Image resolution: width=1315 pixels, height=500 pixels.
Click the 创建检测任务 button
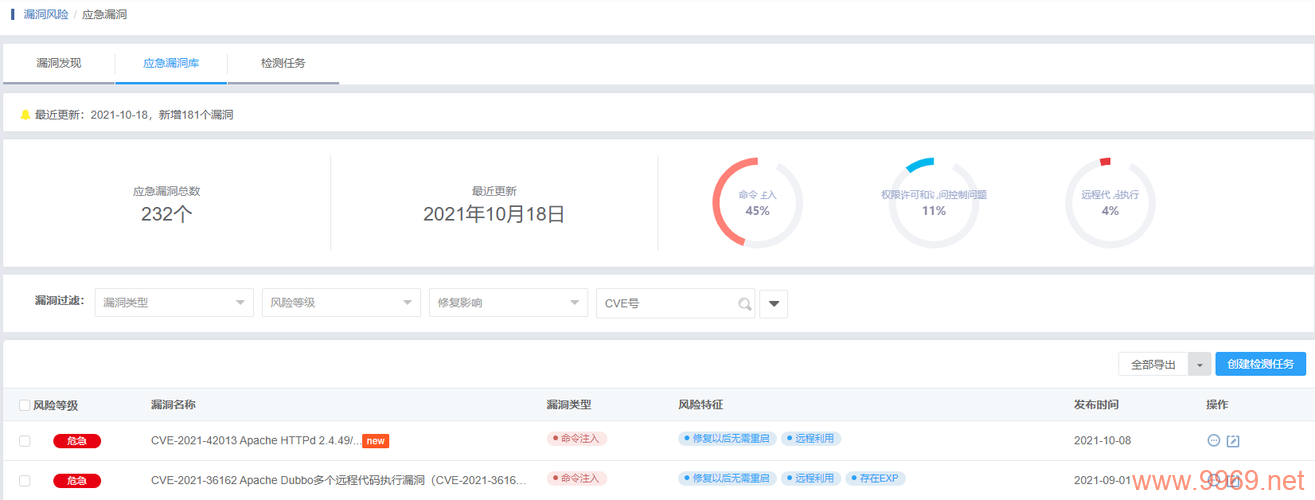coord(1260,364)
